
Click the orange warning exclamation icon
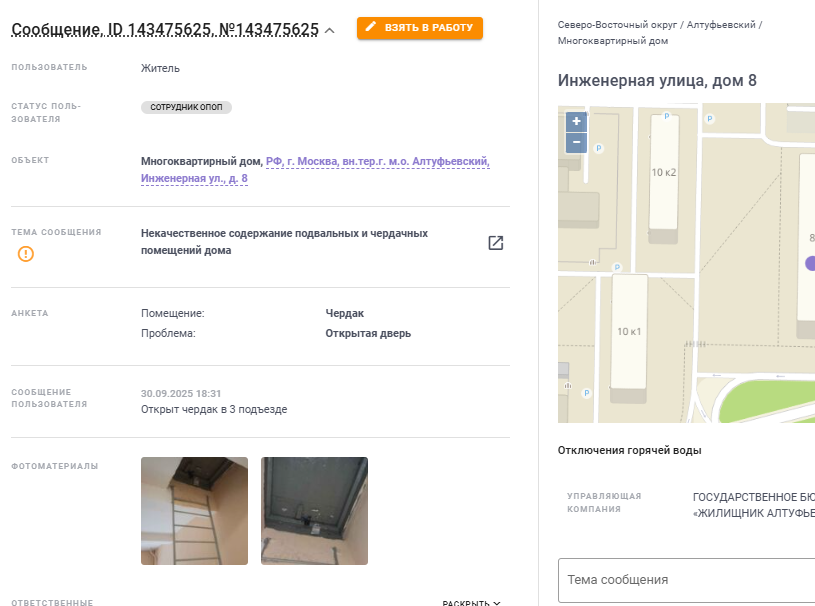(x=25, y=254)
